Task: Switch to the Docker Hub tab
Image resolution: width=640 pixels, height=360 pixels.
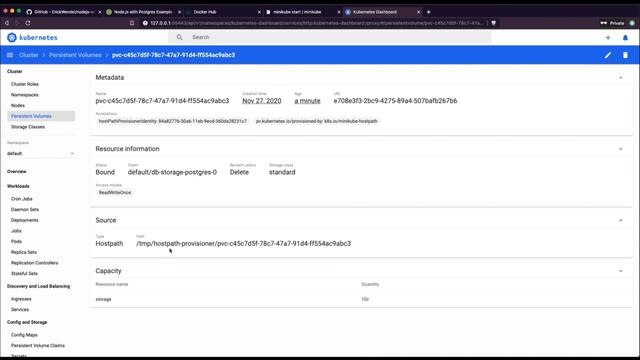Action: click(x=222, y=12)
